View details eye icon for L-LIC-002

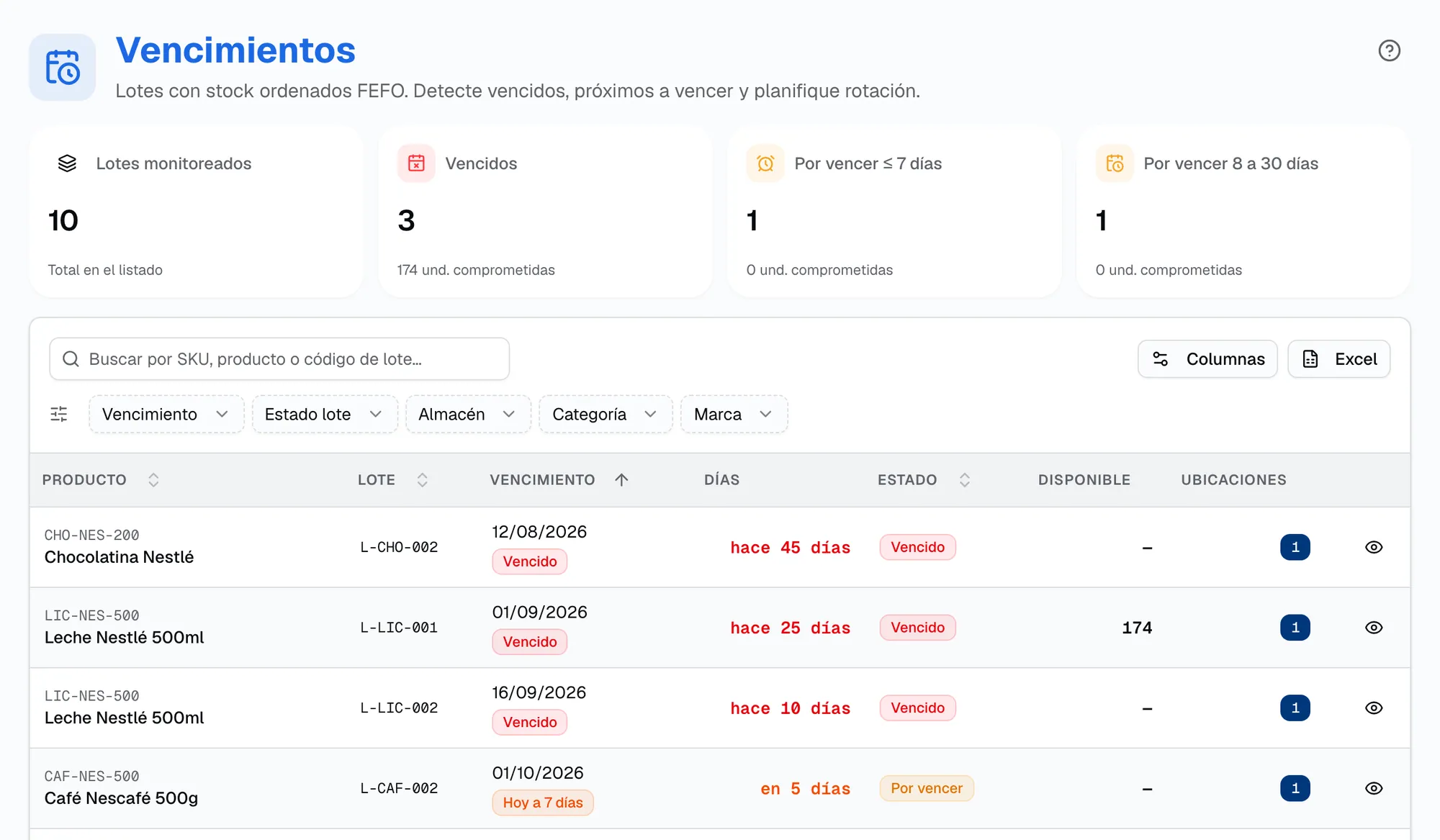tap(1374, 708)
